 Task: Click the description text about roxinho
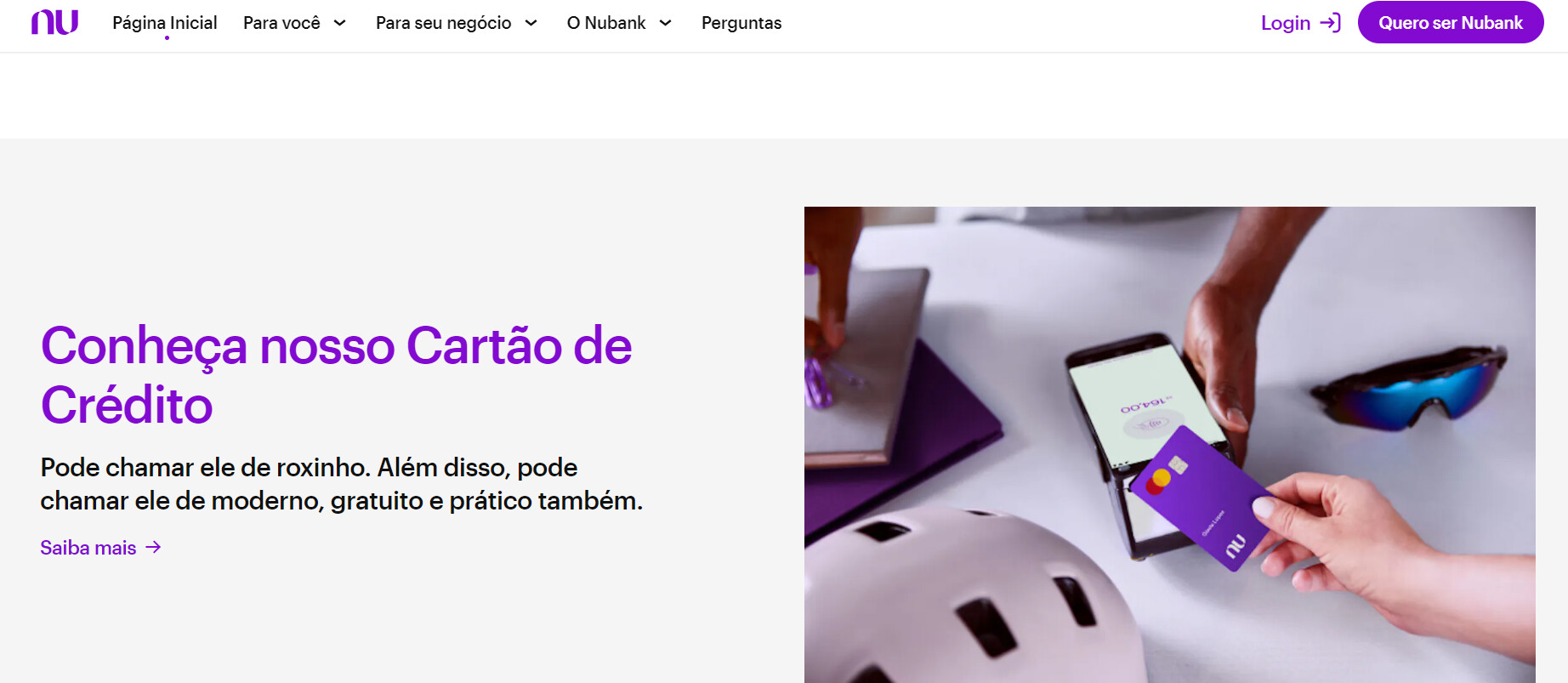pyautogui.click(x=342, y=484)
